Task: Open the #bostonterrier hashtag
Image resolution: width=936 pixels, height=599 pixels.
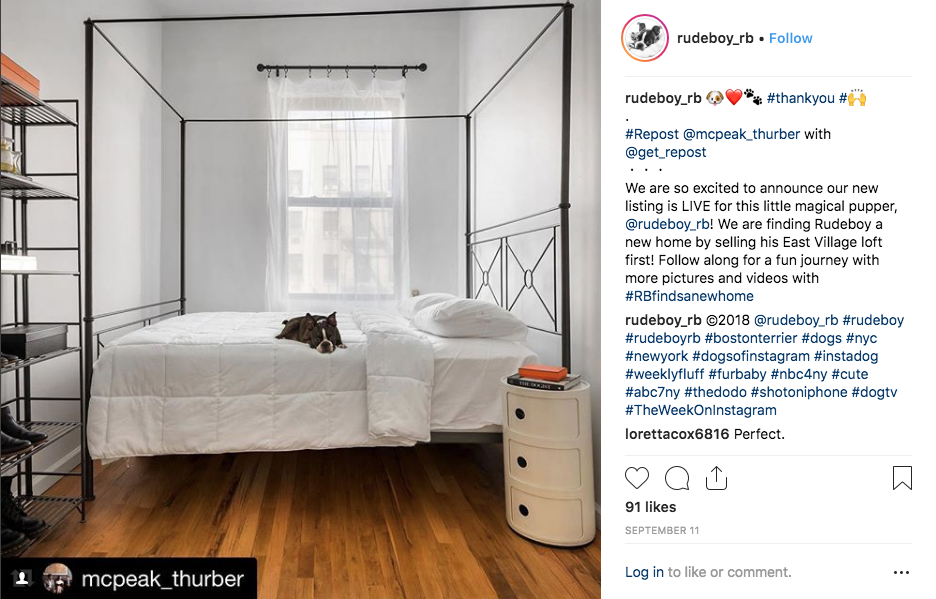Action: (750, 338)
